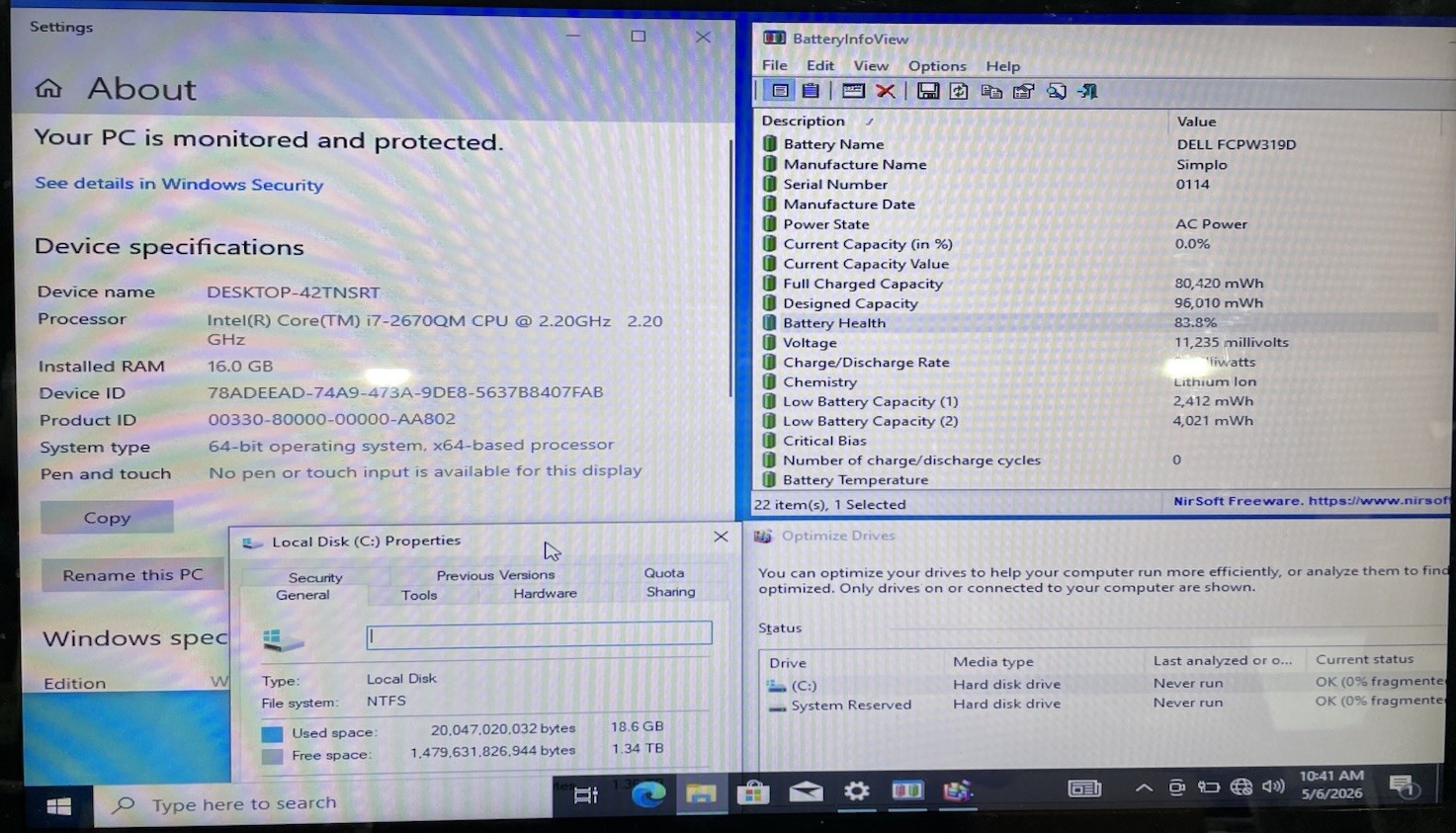Switch to Optimize Drives taskbar icon
1456x833 pixels.
click(957, 790)
